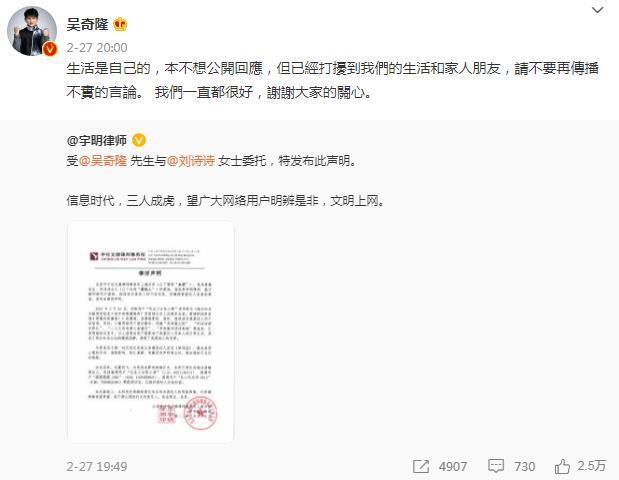Click the @刘诗诗 mention link
The width and height of the screenshot is (619, 480).
[191, 161]
